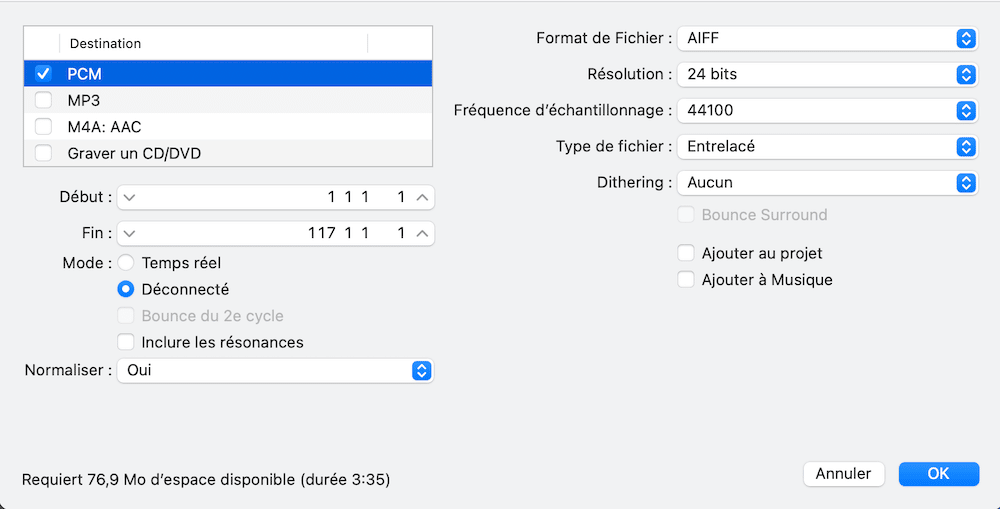This screenshot has height=509, width=1000.
Task: Enable Inclure les résonances
Action: tap(126, 343)
